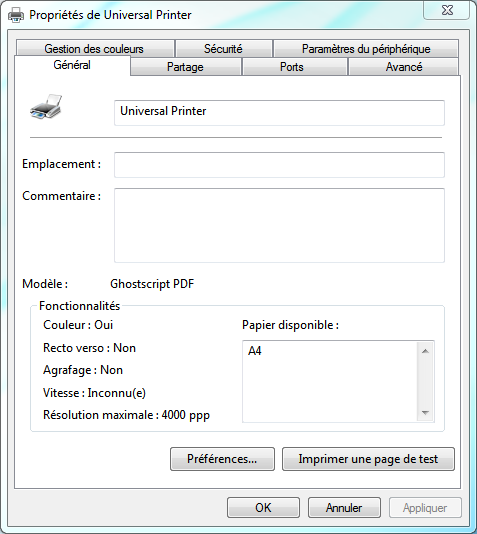477x534 pixels.
Task: Click the Recto verso : Non text
Action: click(90, 348)
